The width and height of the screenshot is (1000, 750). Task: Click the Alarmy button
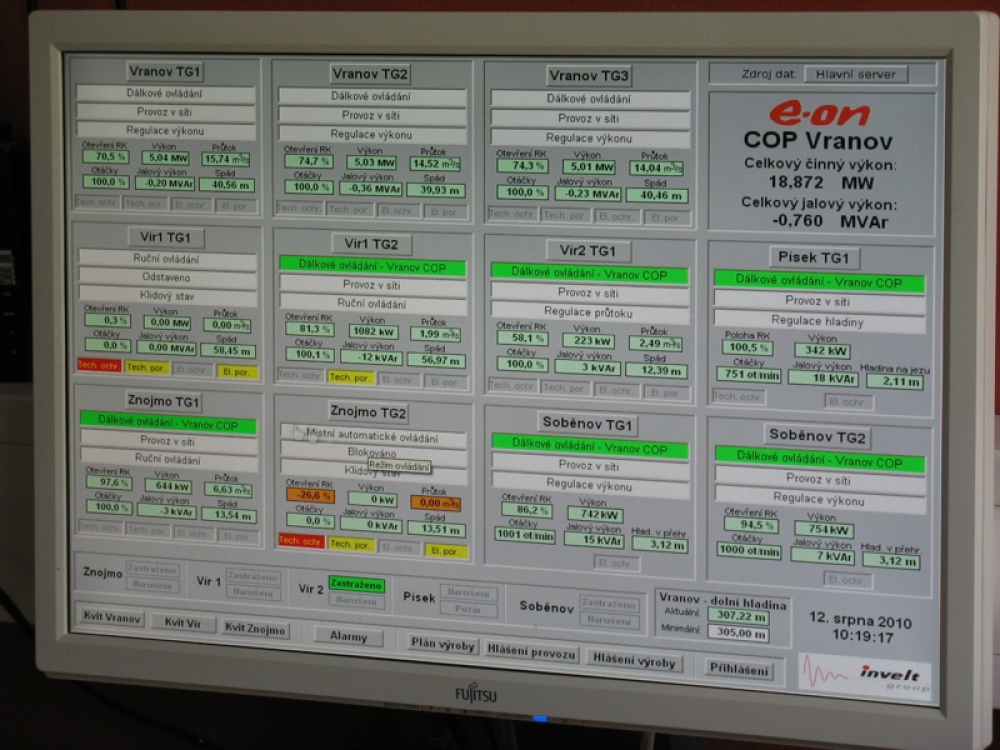tap(348, 636)
